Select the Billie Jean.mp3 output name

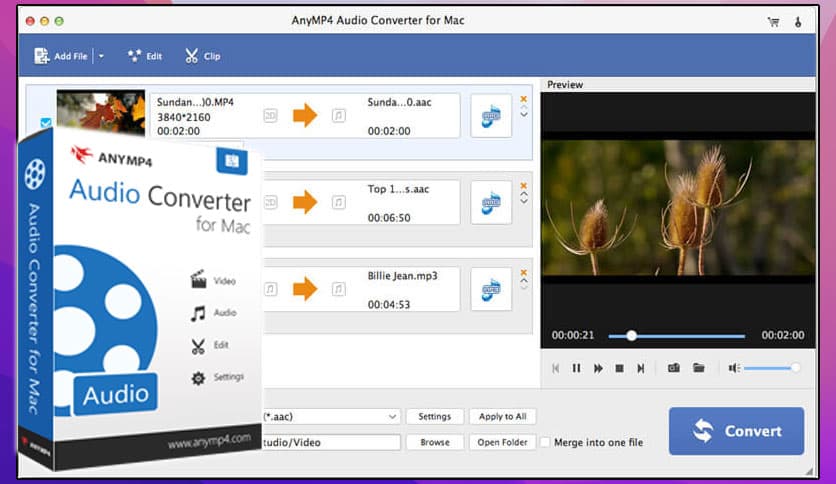[403, 276]
